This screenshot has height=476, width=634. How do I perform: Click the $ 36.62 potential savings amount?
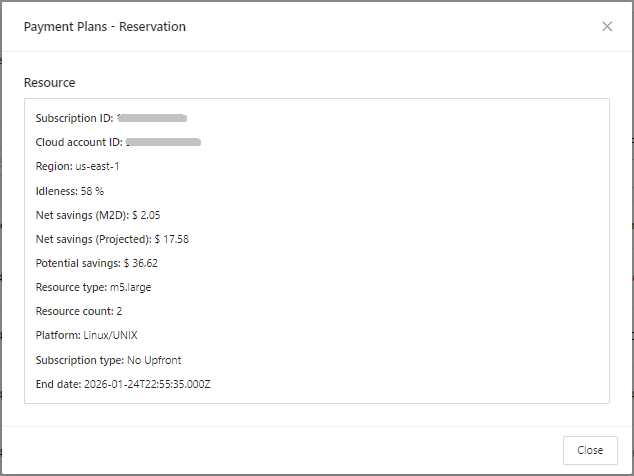141,263
